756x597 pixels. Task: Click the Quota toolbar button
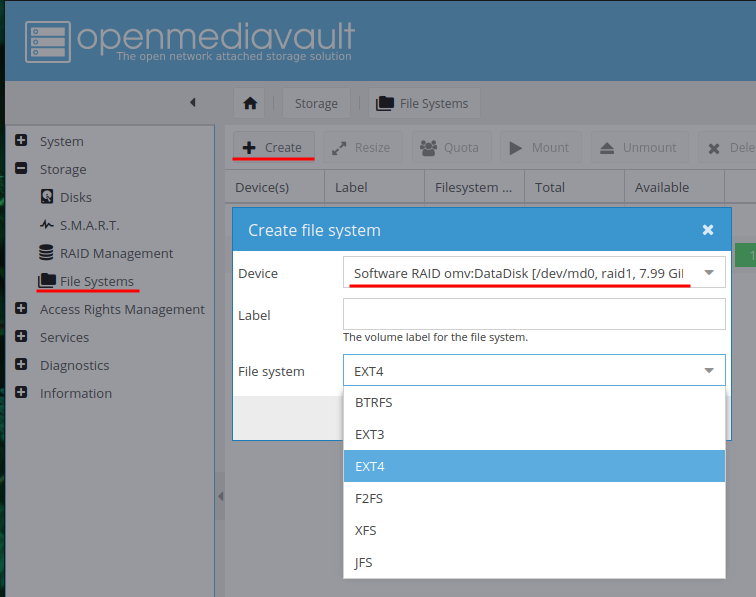[451, 147]
